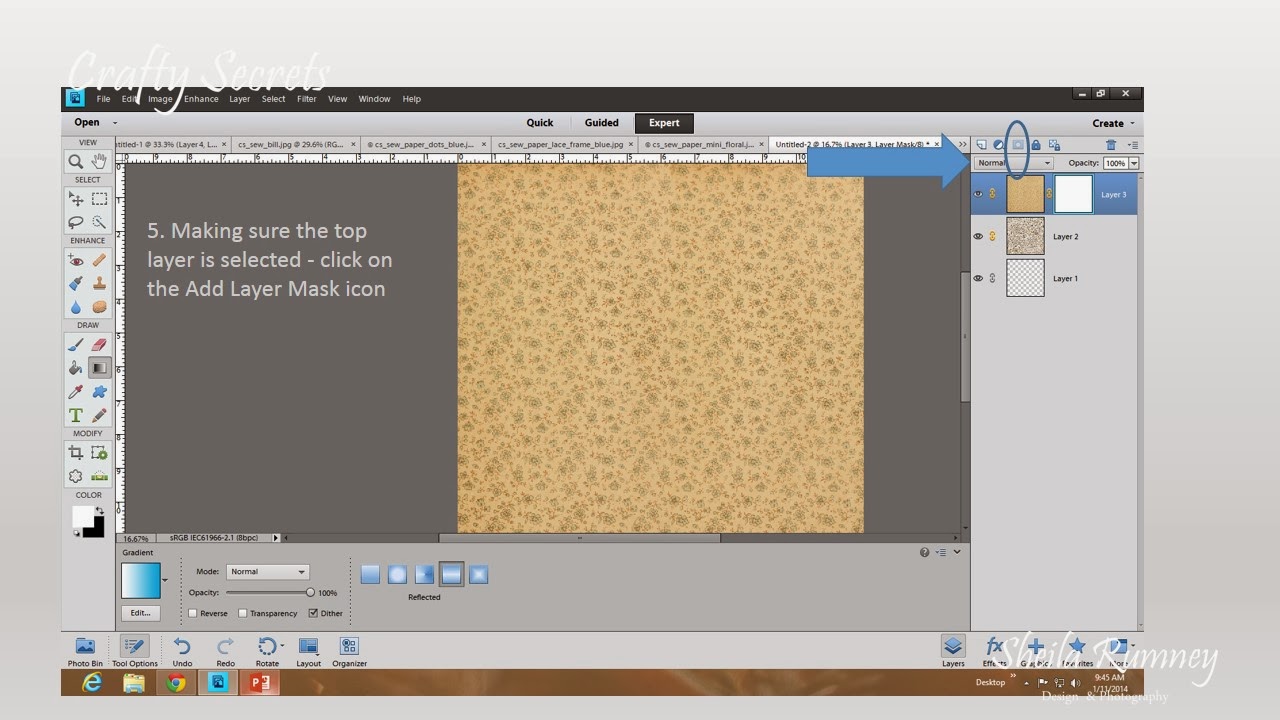Image resolution: width=1280 pixels, height=720 pixels.
Task: Open the Filter menu
Action: click(x=307, y=99)
